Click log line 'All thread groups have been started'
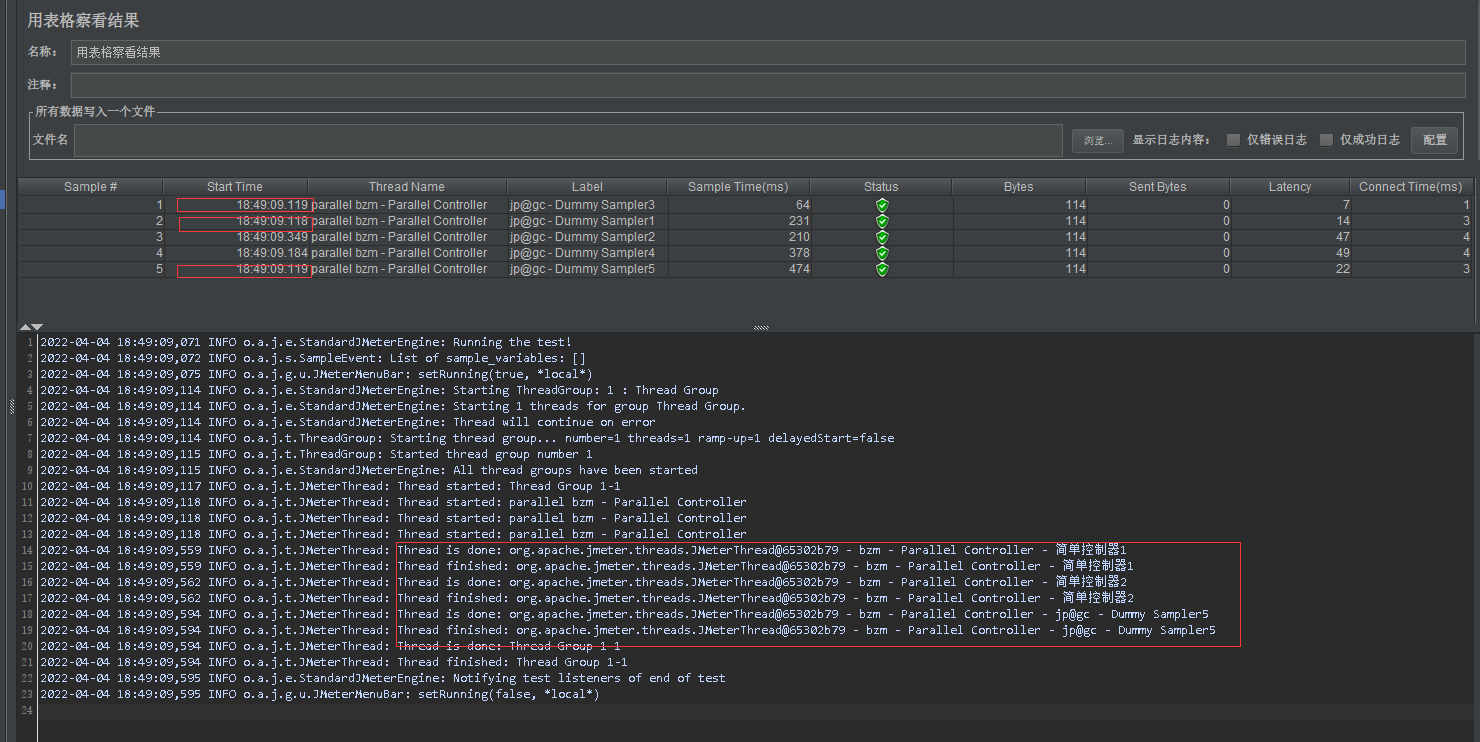The height and width of the screenshot is (742, 1480). [369, 470]
